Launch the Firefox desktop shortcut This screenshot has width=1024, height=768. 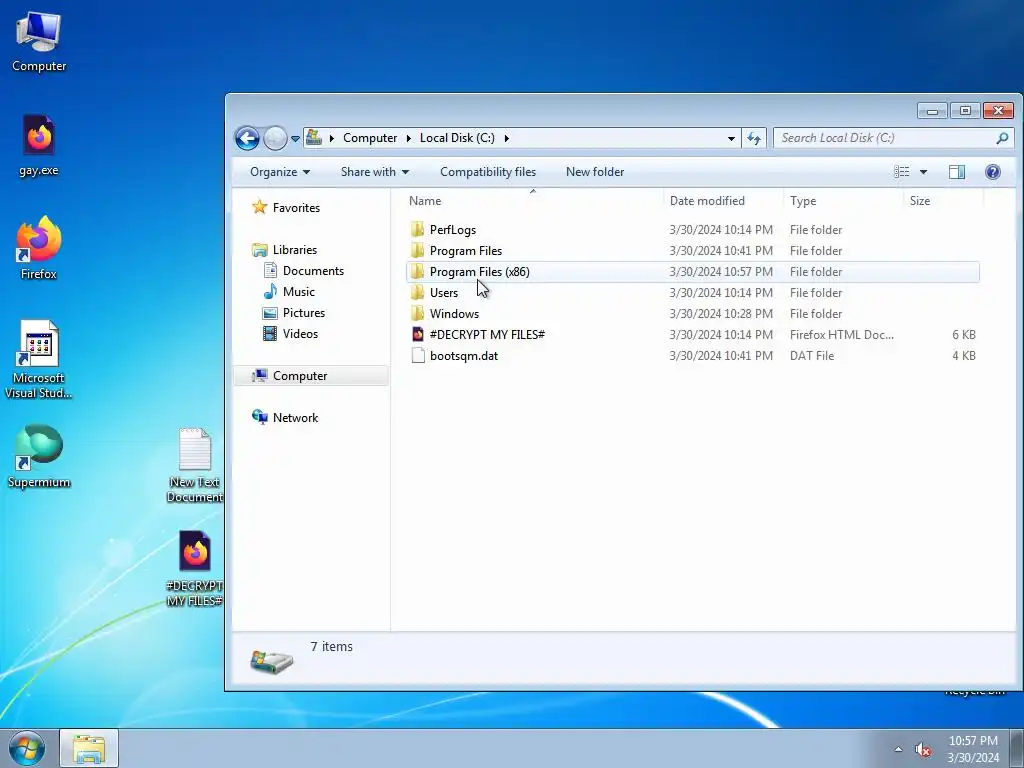(x=39, y=248)
